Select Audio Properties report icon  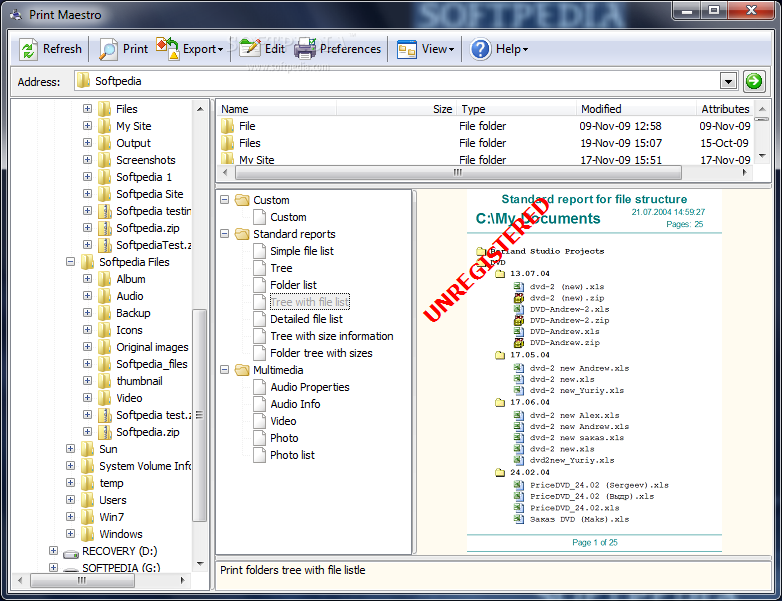tap(259, 387)
